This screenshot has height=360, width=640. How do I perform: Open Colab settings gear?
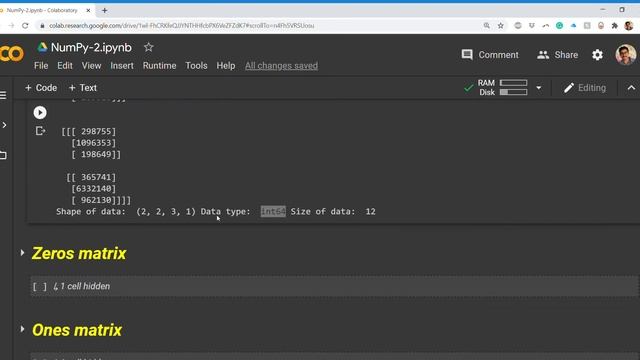click(598, 55)
